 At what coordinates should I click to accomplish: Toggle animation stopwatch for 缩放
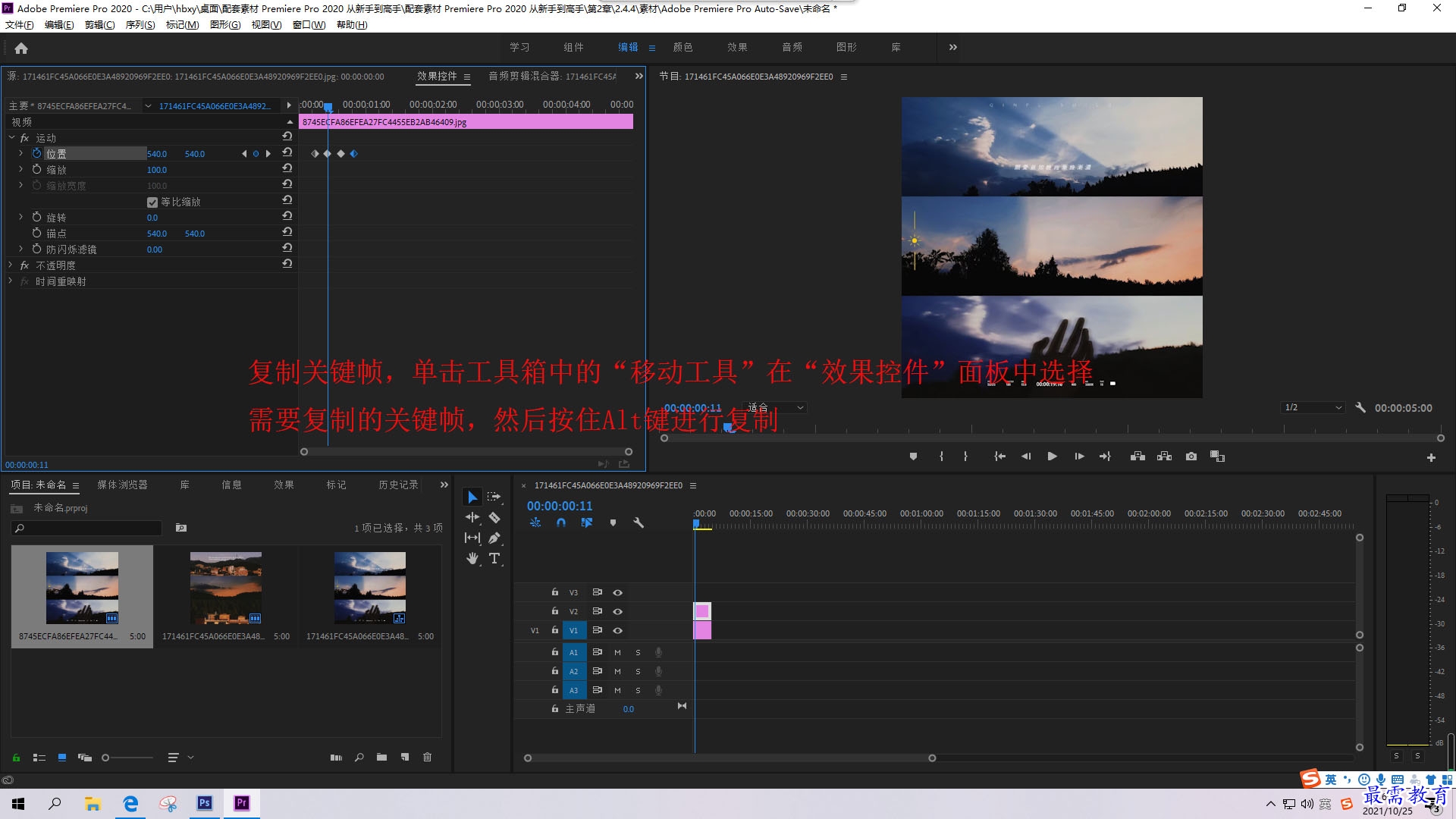click(36, 169)
